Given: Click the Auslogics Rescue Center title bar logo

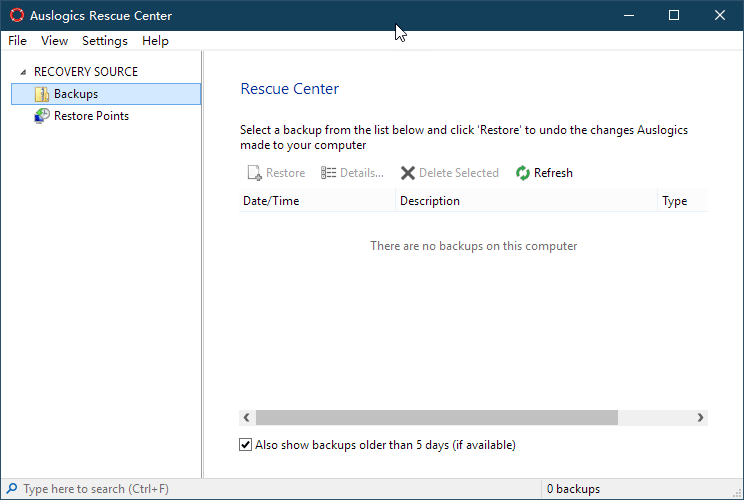Looking at the screenshot, I should point(16,15).
